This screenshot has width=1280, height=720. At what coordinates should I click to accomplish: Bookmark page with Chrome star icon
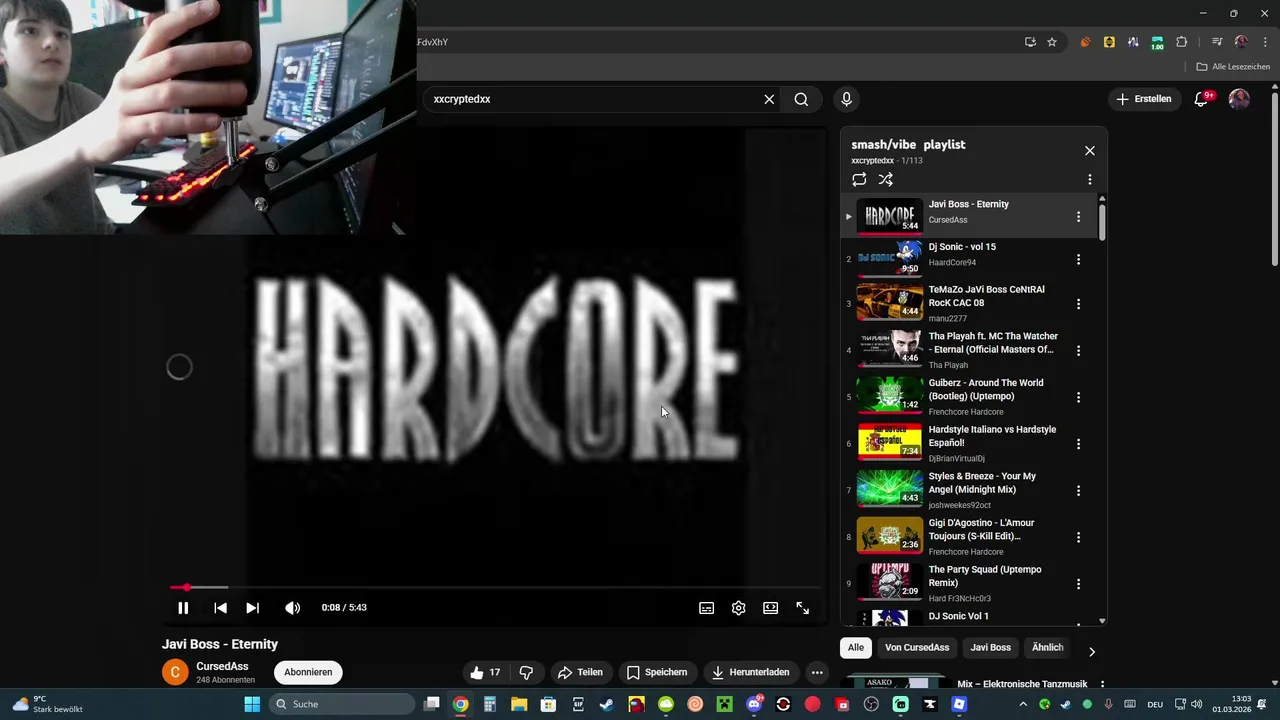(1052, 42)
